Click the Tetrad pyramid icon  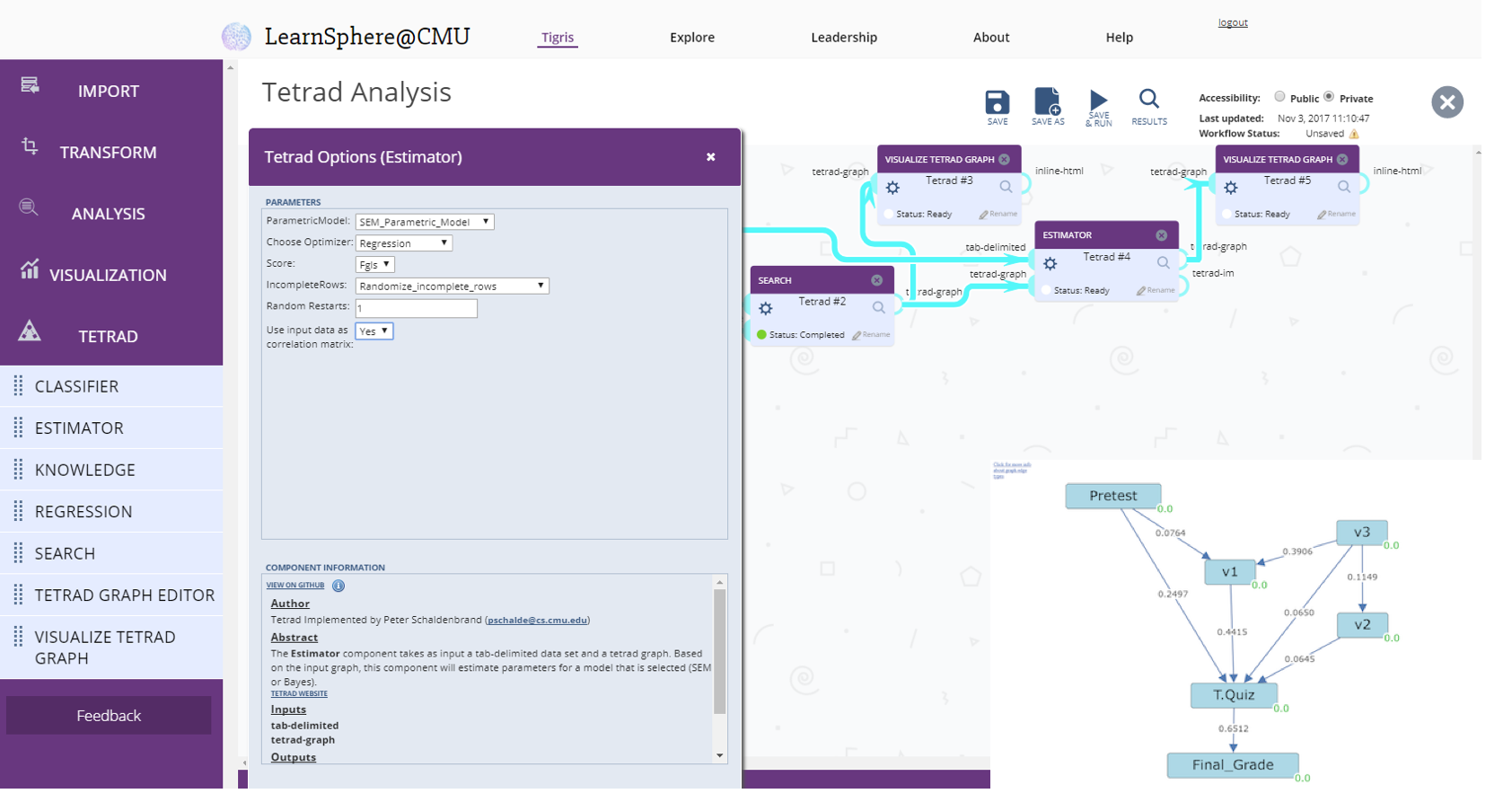click(30, 331)
